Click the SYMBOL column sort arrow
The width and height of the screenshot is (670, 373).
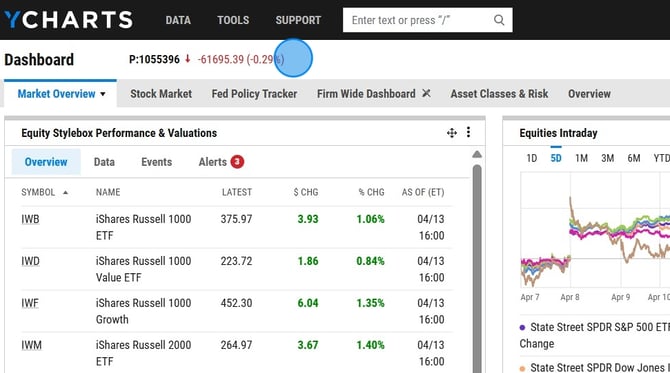(x=65, y=193)
